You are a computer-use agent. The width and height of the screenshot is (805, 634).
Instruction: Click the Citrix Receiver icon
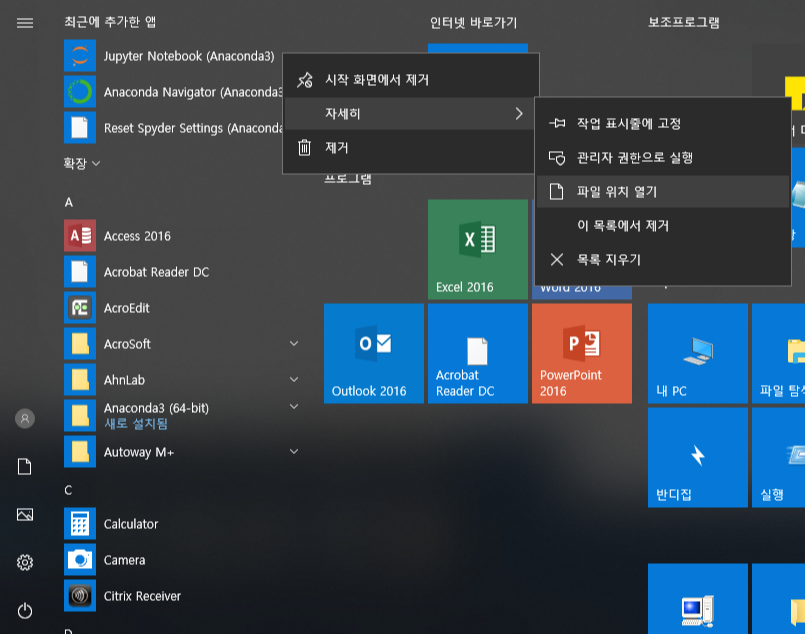point(80,595)
